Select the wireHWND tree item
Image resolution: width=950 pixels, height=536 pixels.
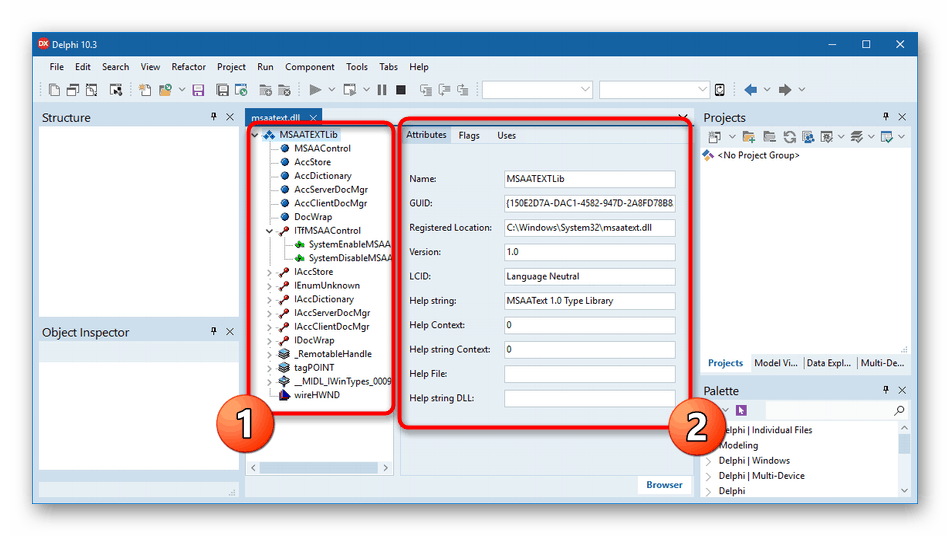click(x=317, y=395)
